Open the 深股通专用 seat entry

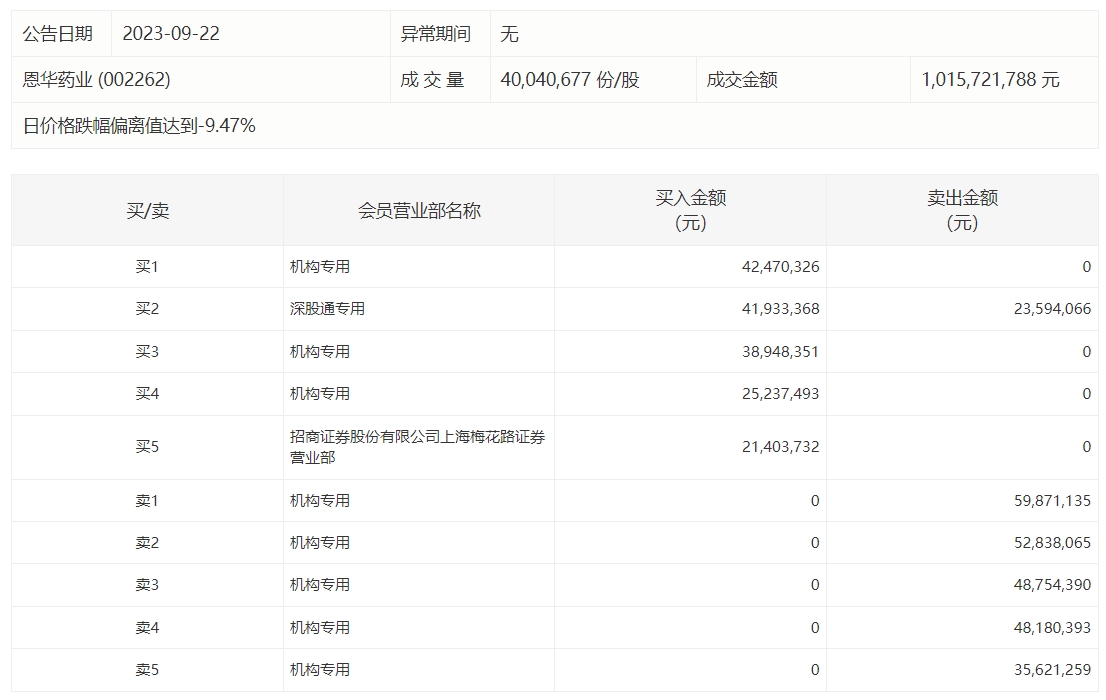pyautogui.click(x=327, y=309)
